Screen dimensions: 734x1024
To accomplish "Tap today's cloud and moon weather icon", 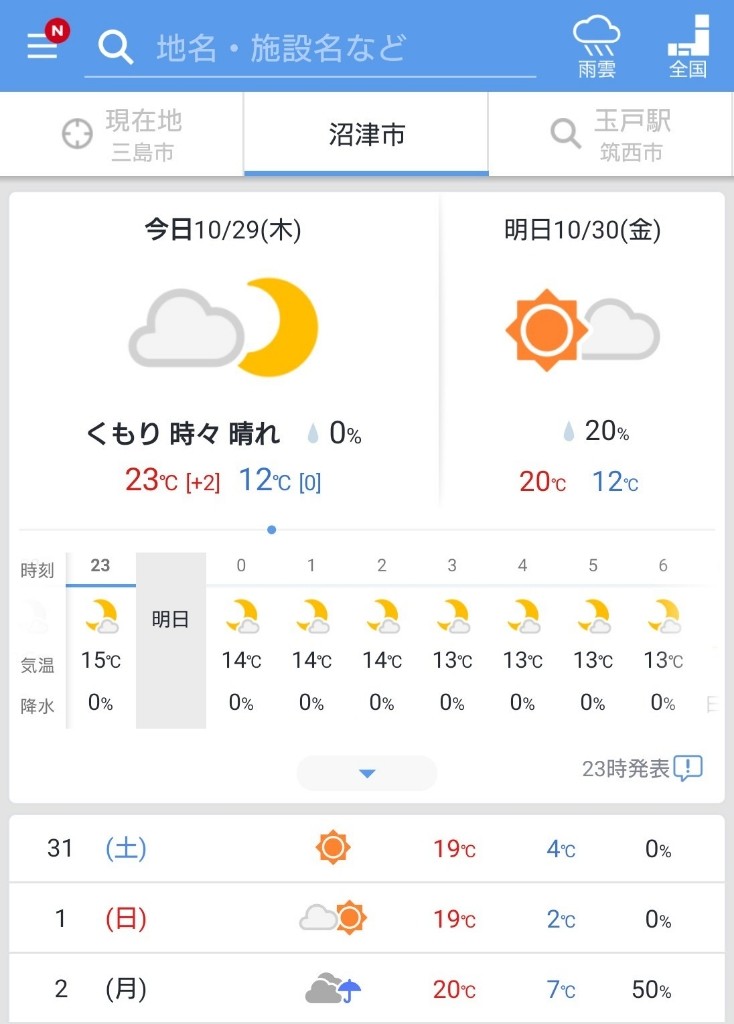I will pos(223,328).
